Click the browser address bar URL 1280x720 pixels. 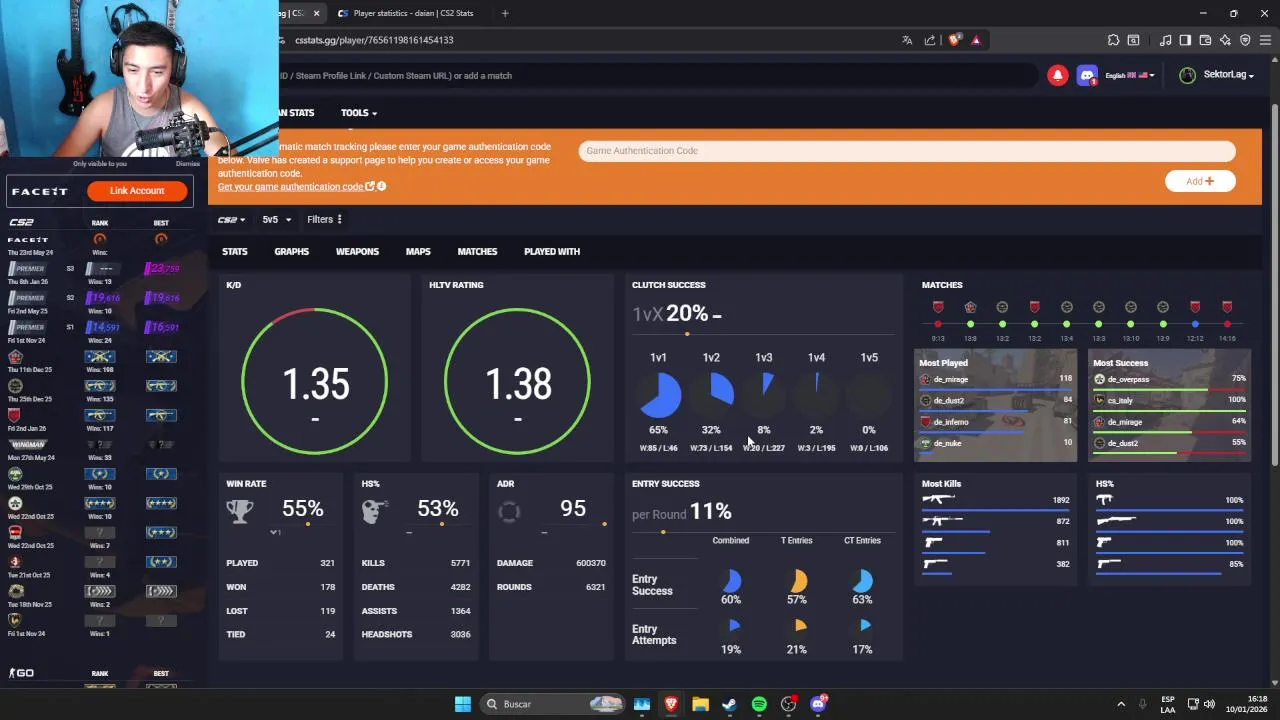(x=374, y=40)
